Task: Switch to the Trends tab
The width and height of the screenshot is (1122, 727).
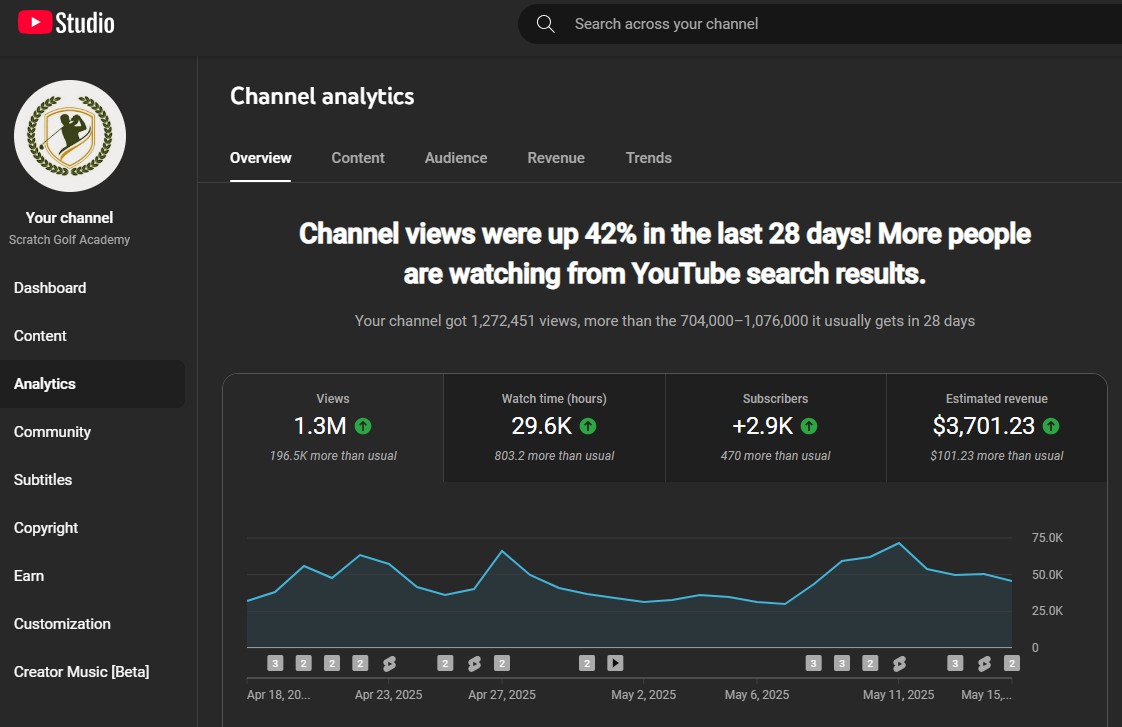Action: pos(648,157)
